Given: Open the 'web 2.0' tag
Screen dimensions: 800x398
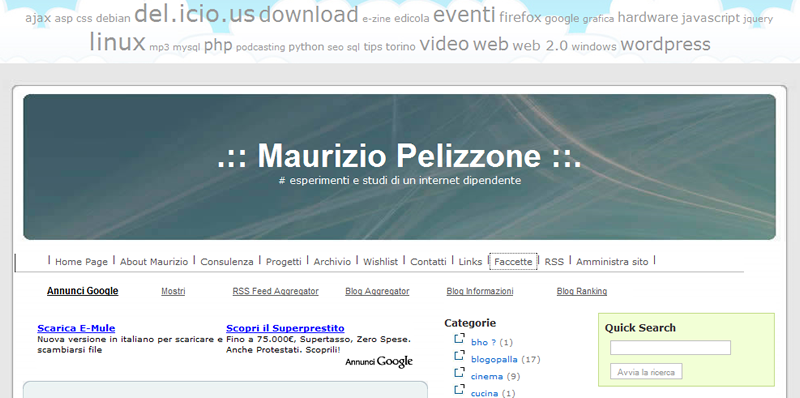Looking at the screenshot, I should [x=540, y=46].
